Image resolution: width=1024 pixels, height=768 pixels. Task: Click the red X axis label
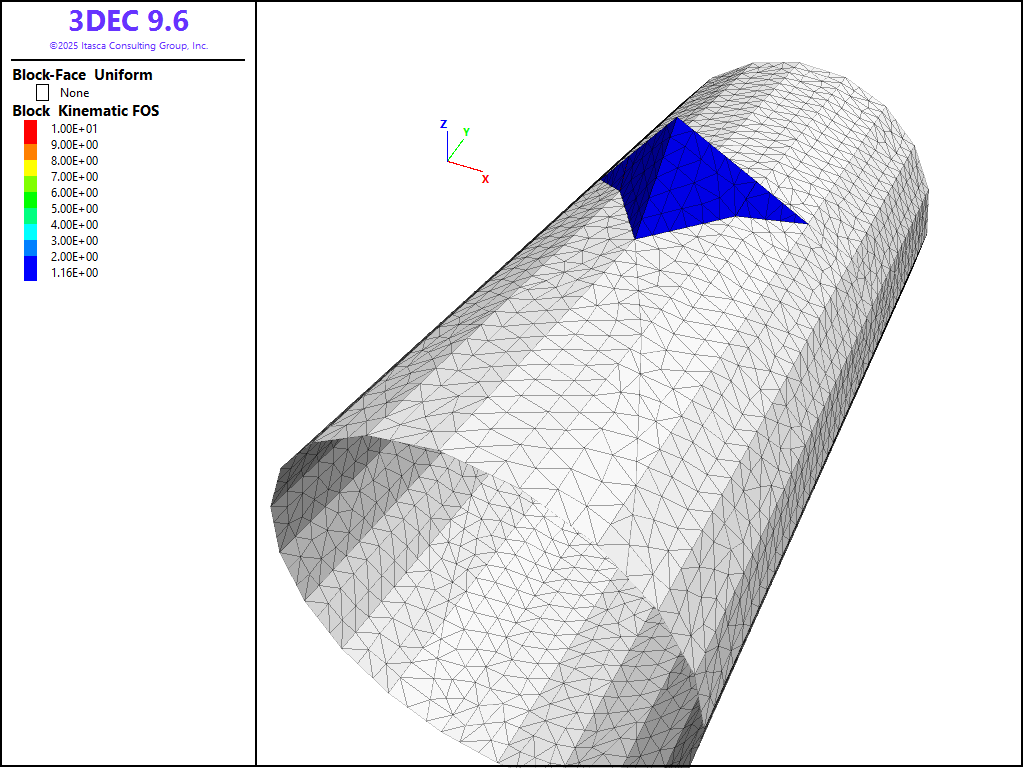click(x=485, y=179)
